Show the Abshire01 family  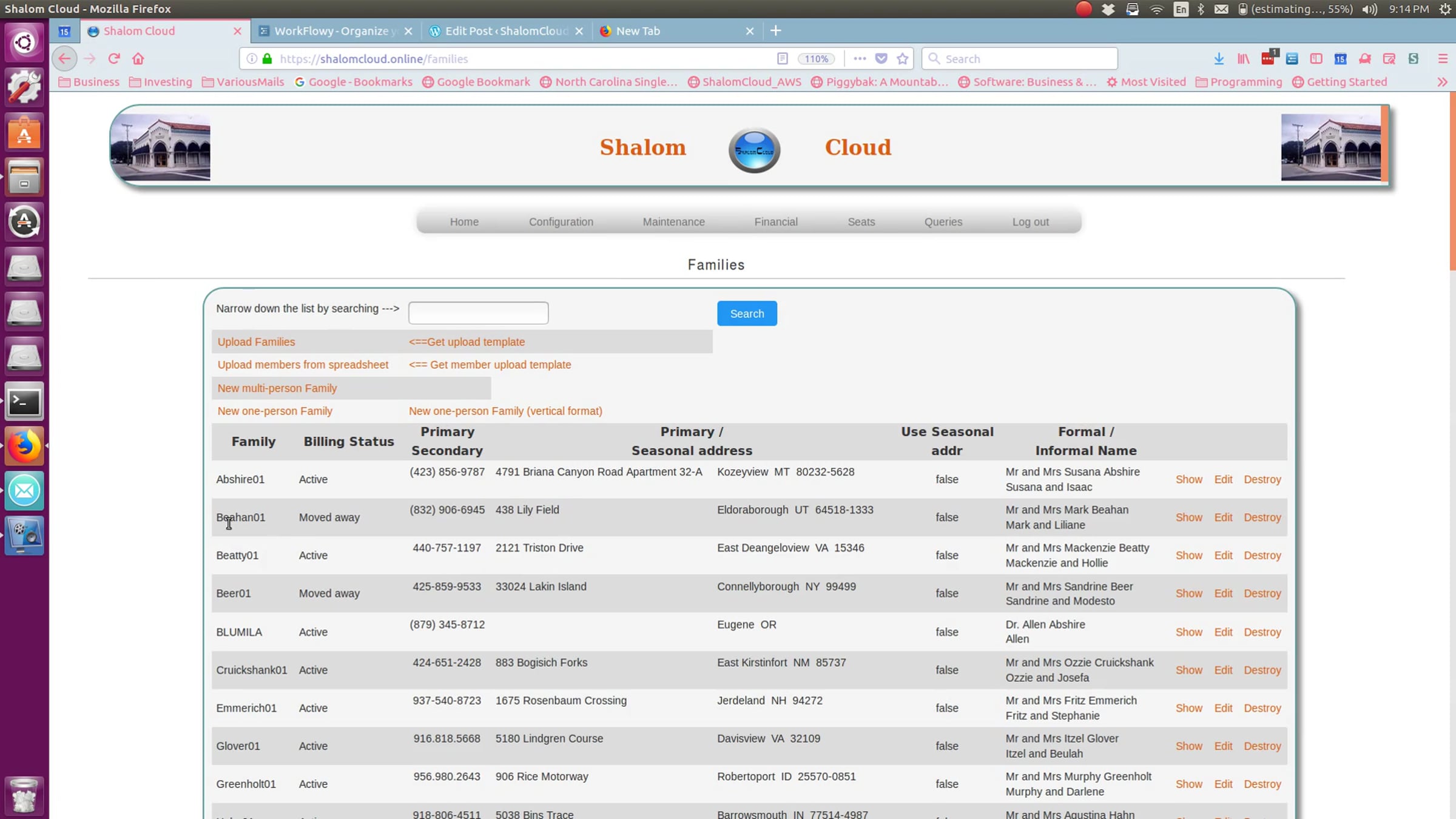[x=1188, y=479]
